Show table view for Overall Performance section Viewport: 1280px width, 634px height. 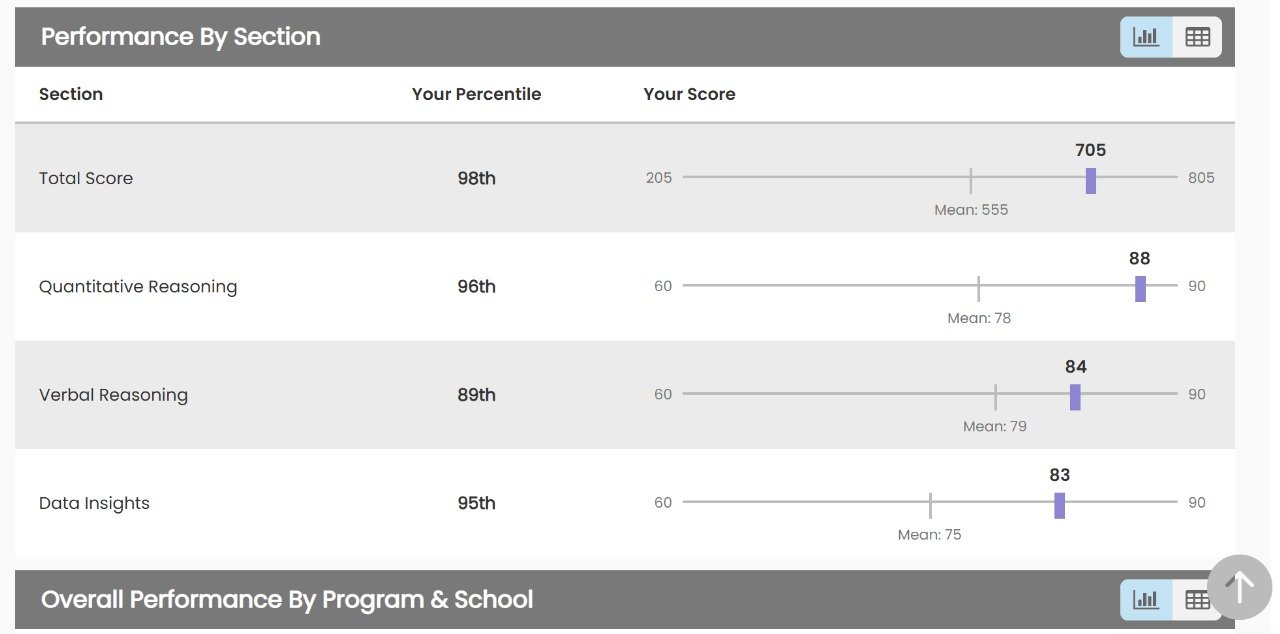(x=1196, y=600)
